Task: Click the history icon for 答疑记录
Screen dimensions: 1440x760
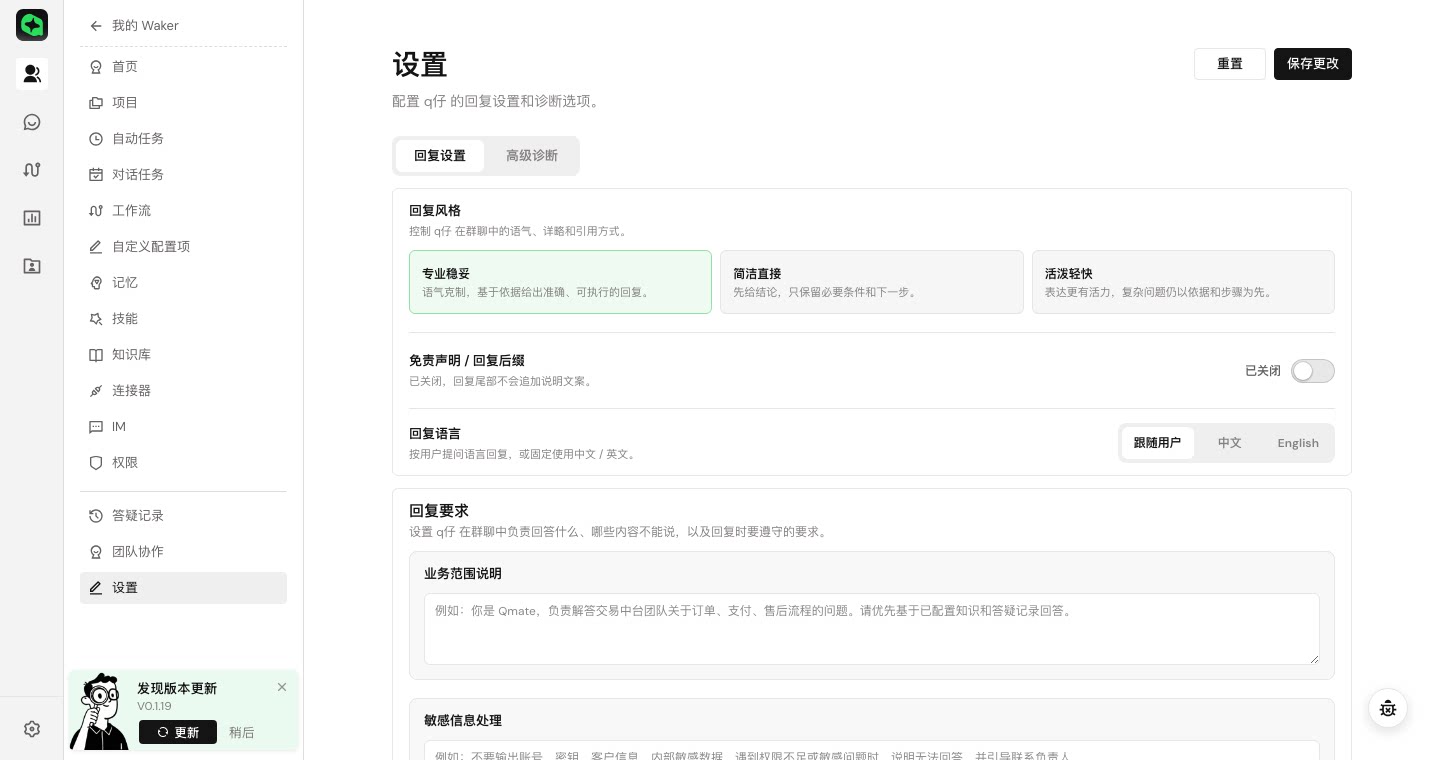Action: coord(96,516)
